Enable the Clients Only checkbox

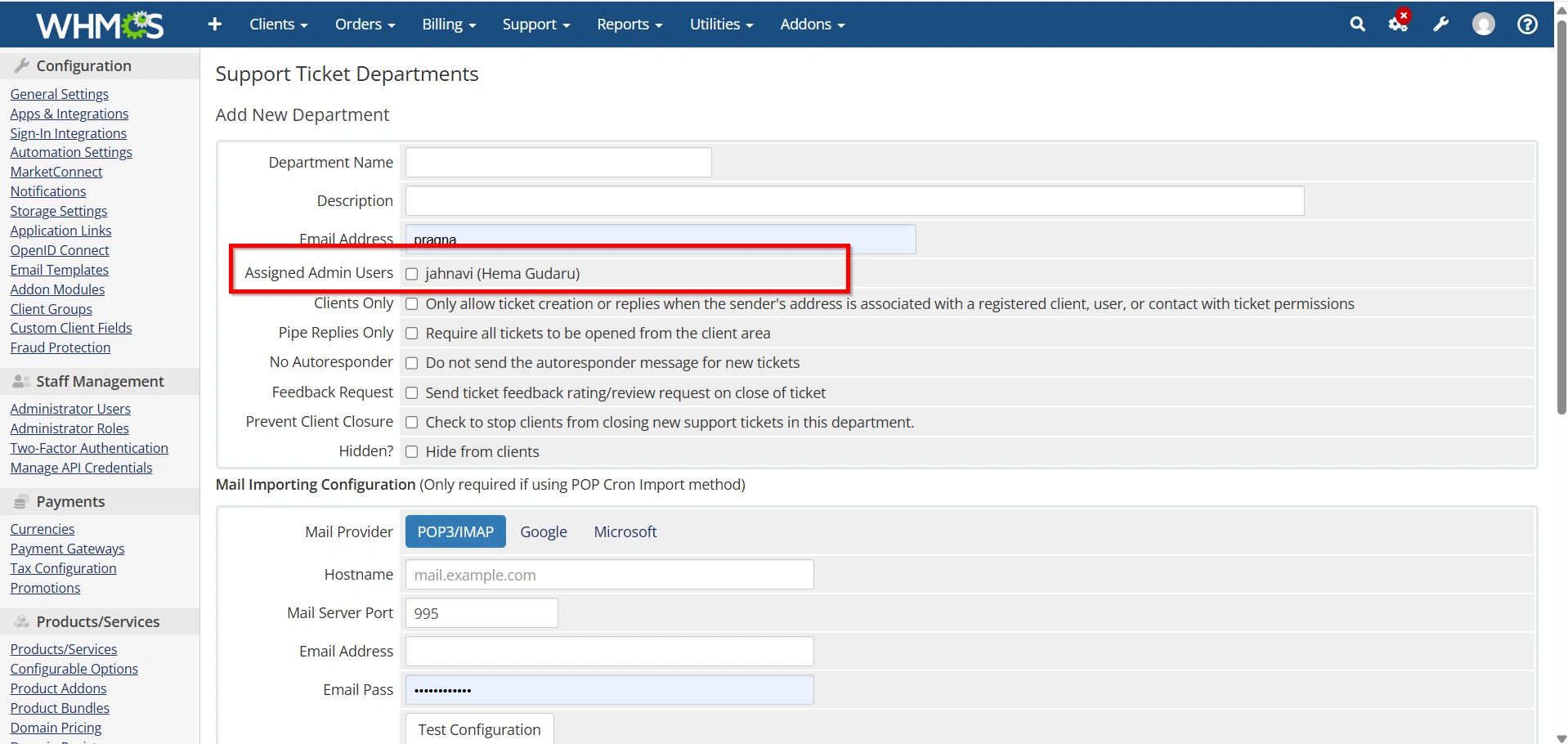[x=412, y=304]
